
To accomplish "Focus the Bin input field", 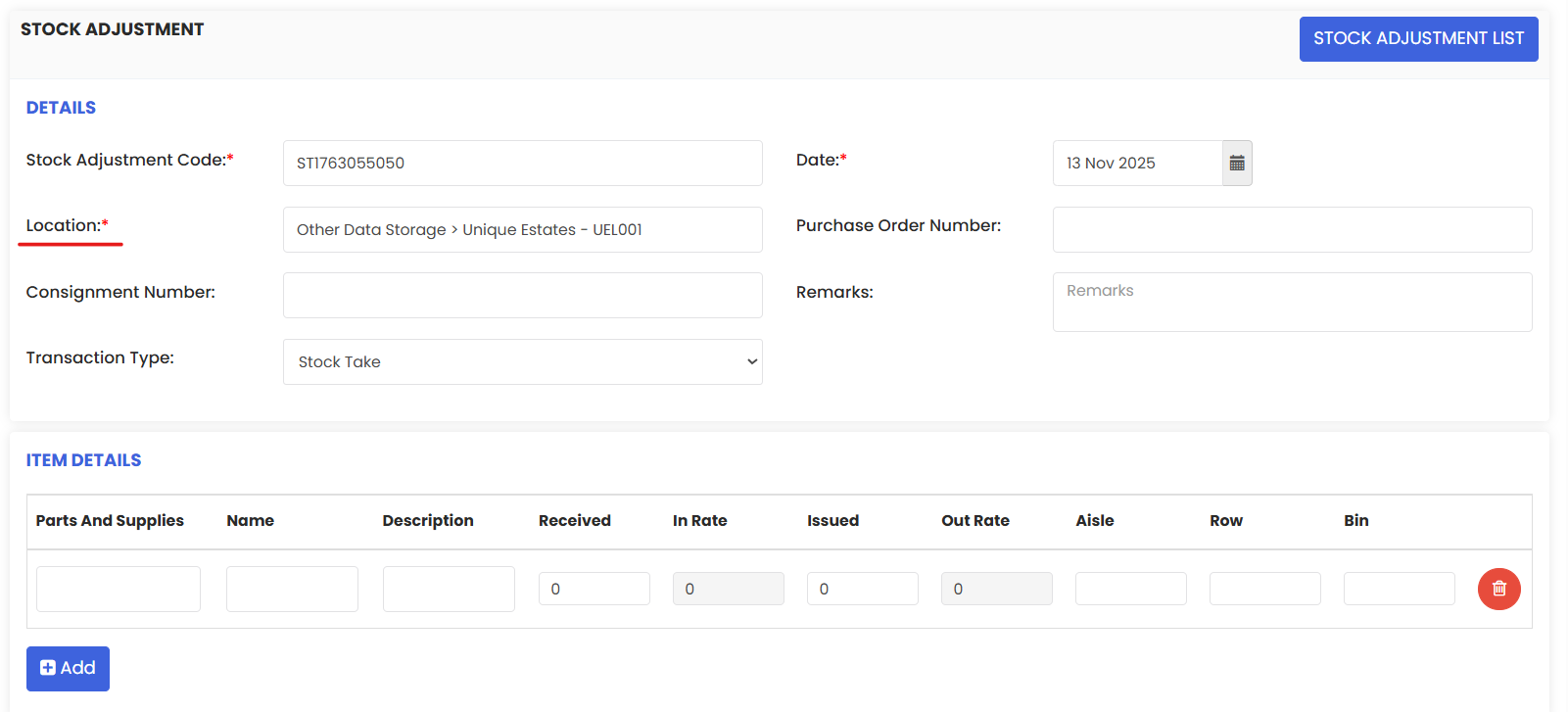I will 1400,589.
